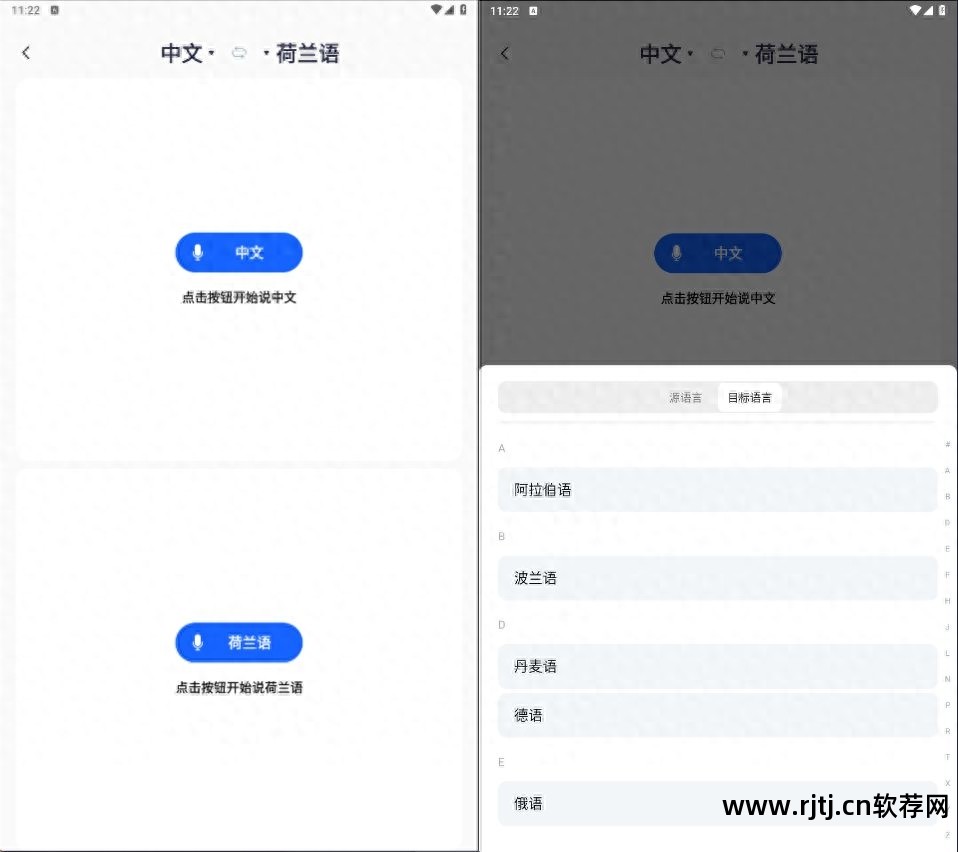Start speaking with blue 中文 microphone button, left screen
Screen dimensions: 958x852
point(239,252)
